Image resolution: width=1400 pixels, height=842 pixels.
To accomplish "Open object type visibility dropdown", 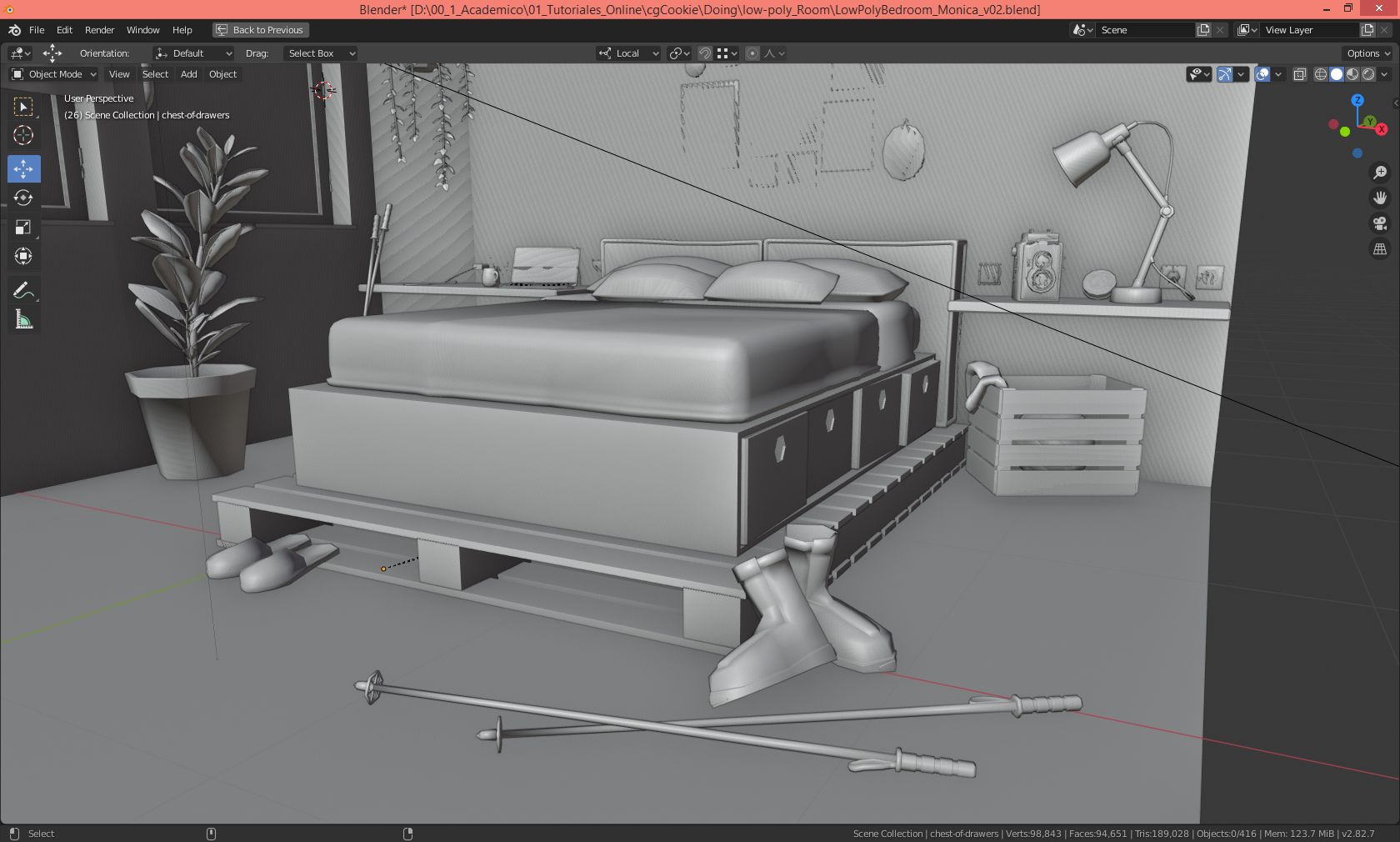I will (1199, 74).
